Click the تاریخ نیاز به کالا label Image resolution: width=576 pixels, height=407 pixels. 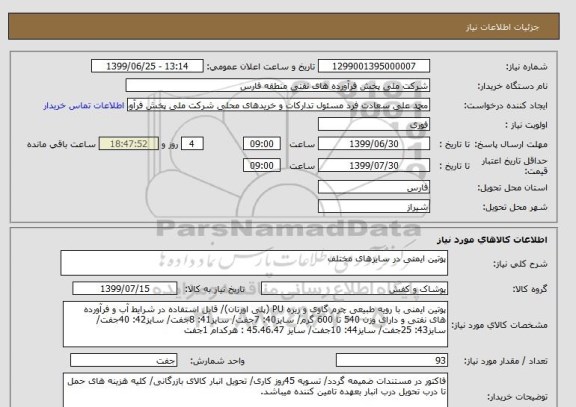coord(214,289)
